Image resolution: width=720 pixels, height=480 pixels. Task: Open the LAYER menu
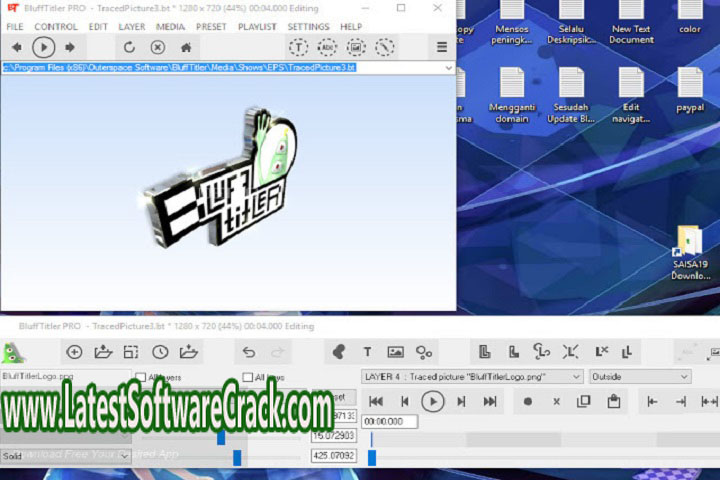130,27
